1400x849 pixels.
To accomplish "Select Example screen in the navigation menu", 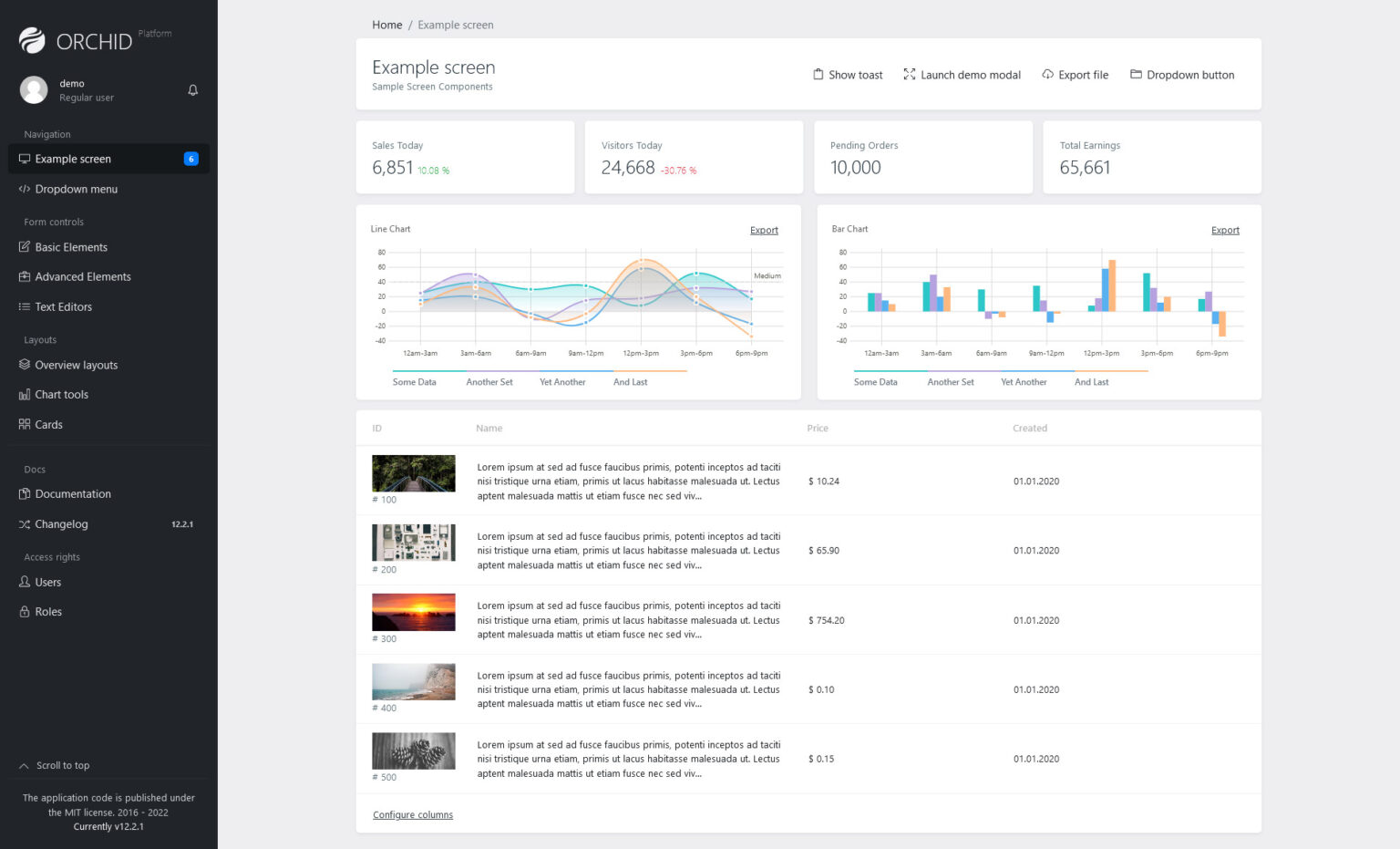I will point(74,159).
